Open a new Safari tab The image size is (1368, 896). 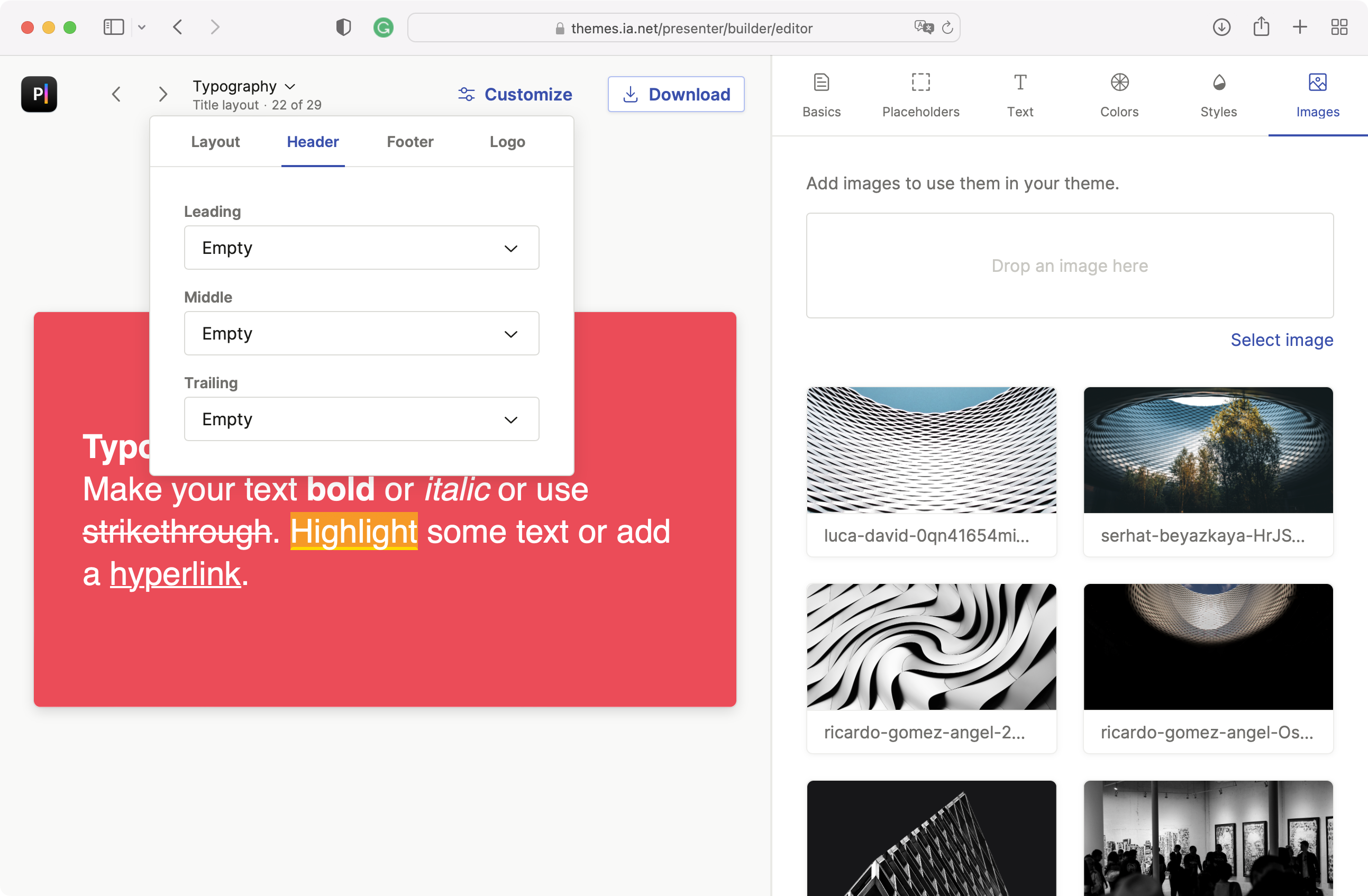(x=1300, y=27)
